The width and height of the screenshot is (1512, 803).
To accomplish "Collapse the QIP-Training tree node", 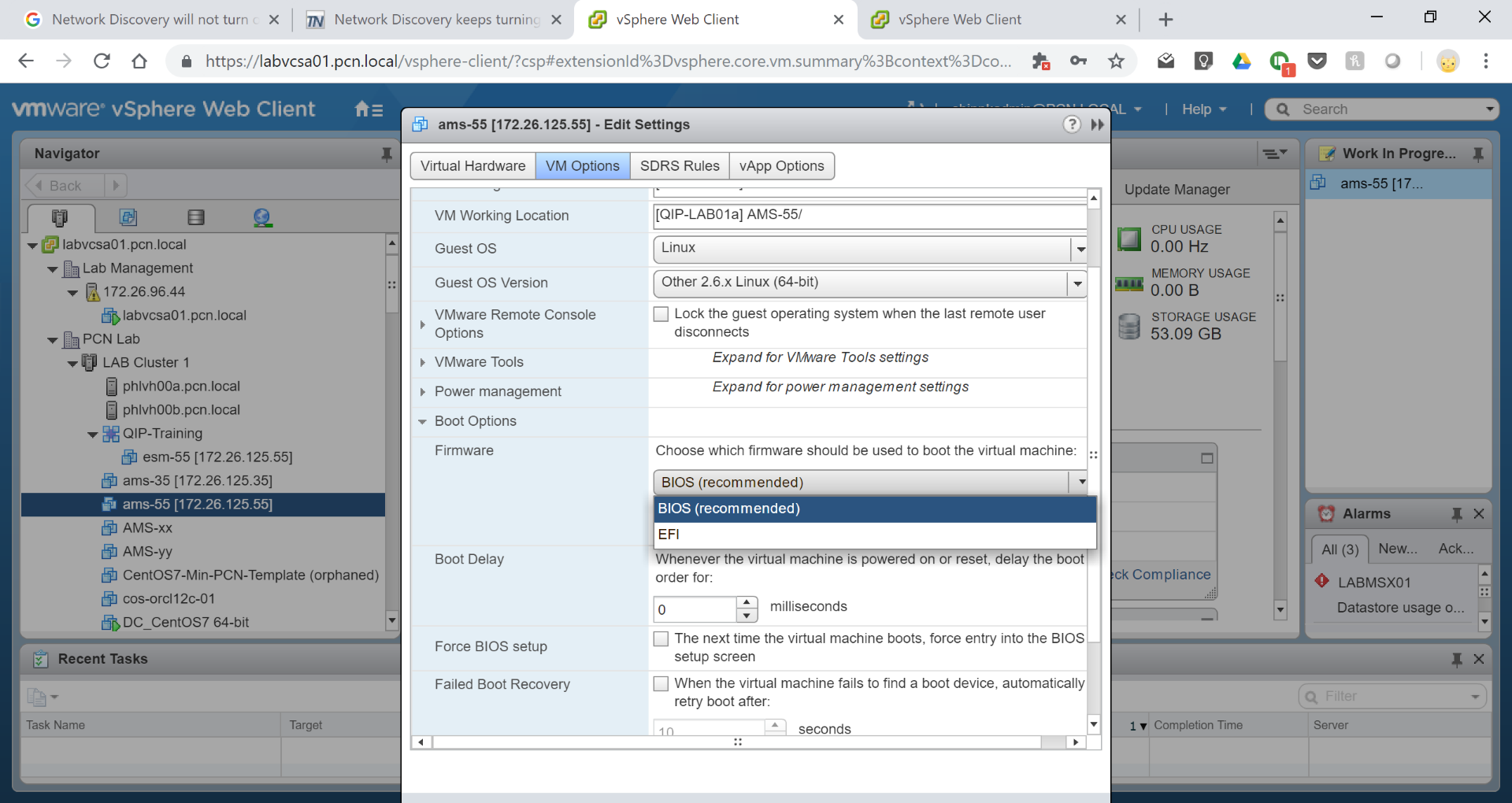I will [x=93, y=435].
